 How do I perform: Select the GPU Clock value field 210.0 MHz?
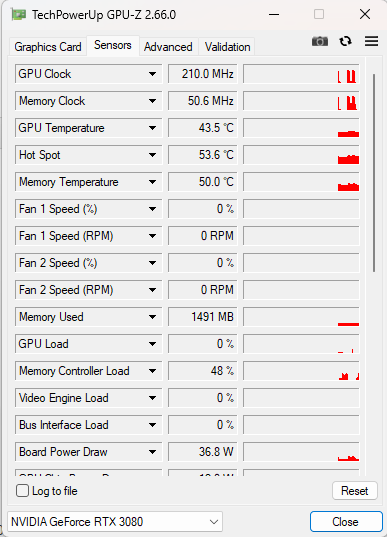point(202,74)
